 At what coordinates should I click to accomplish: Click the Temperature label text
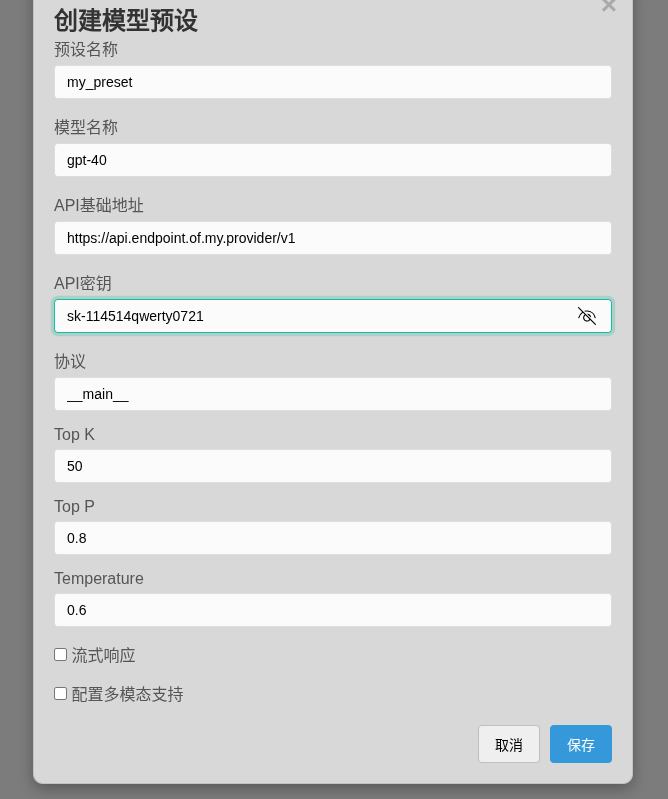99,578
